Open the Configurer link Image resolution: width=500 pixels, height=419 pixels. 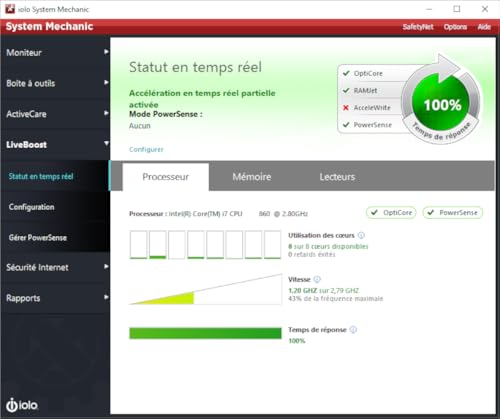click(146, 149)
